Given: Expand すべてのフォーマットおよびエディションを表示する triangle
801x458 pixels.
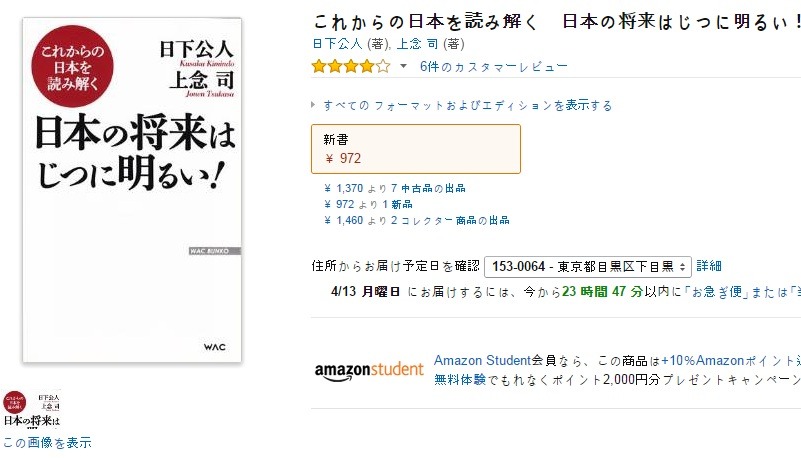Looking at the screenshot, I should pyautogui.click(x=313, y=105).
